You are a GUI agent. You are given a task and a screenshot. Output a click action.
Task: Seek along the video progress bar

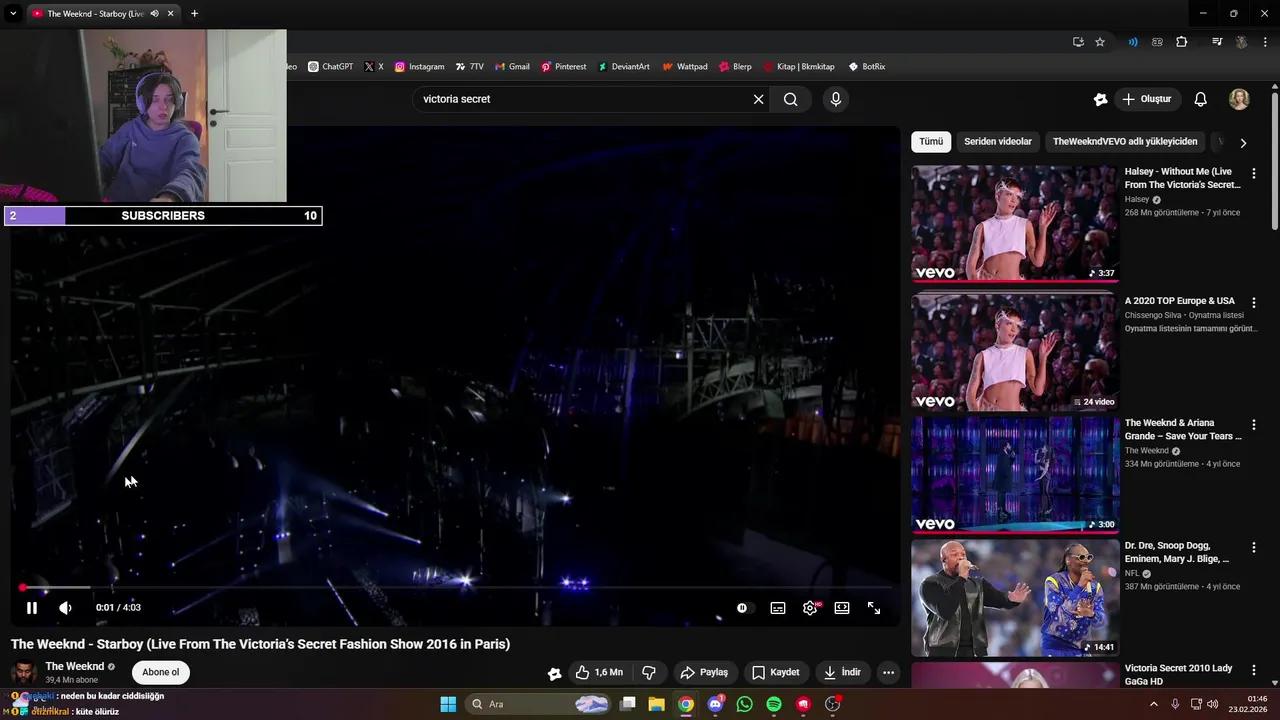point(450,588)
